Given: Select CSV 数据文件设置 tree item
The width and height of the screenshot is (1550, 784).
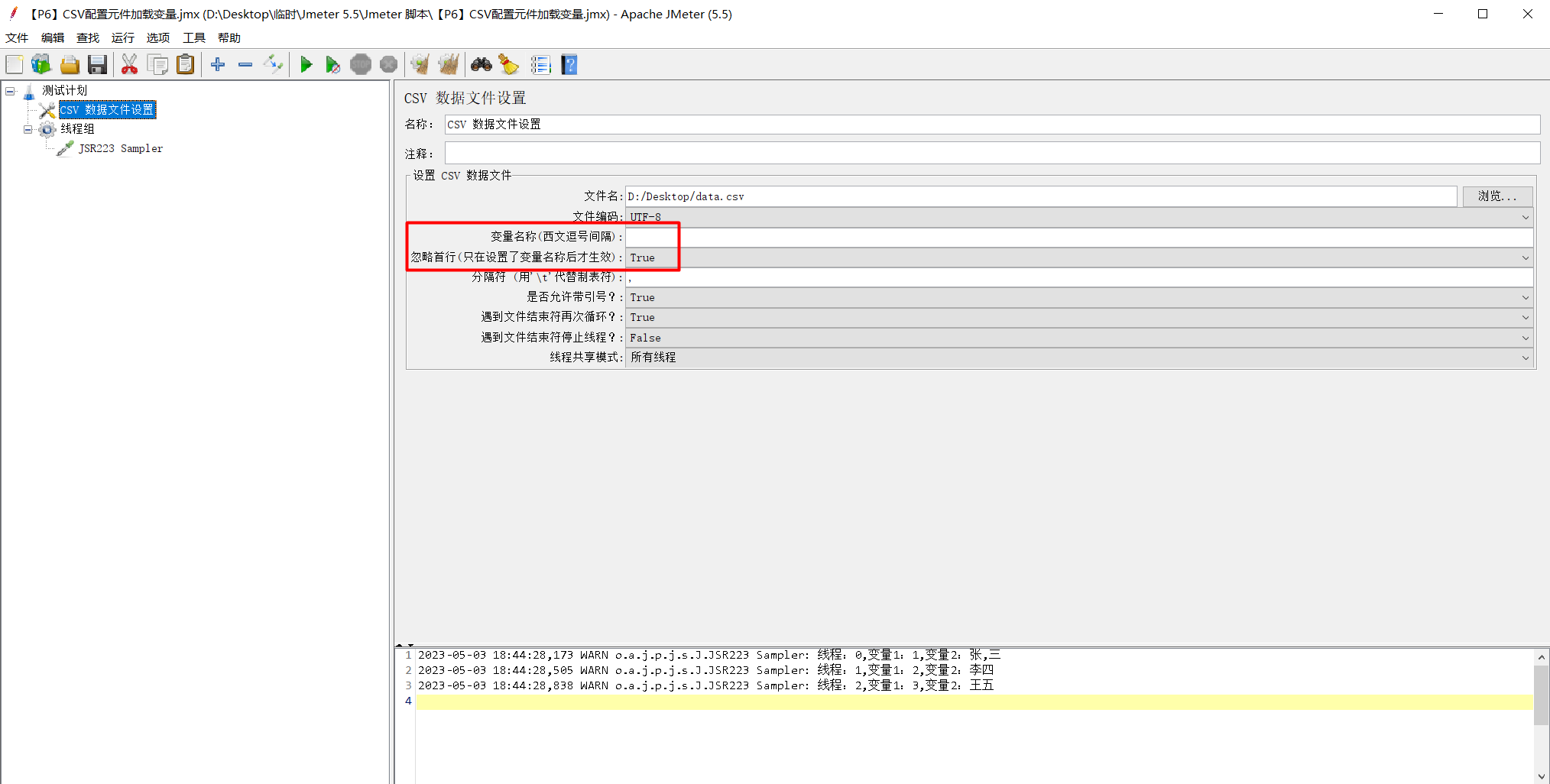Looking at the screenshot, I should click(108, 109).
